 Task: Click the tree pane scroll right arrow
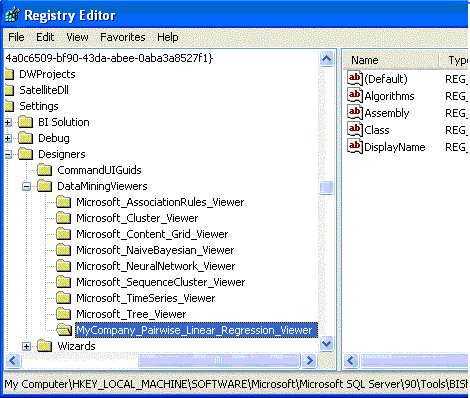click(309, 360)
